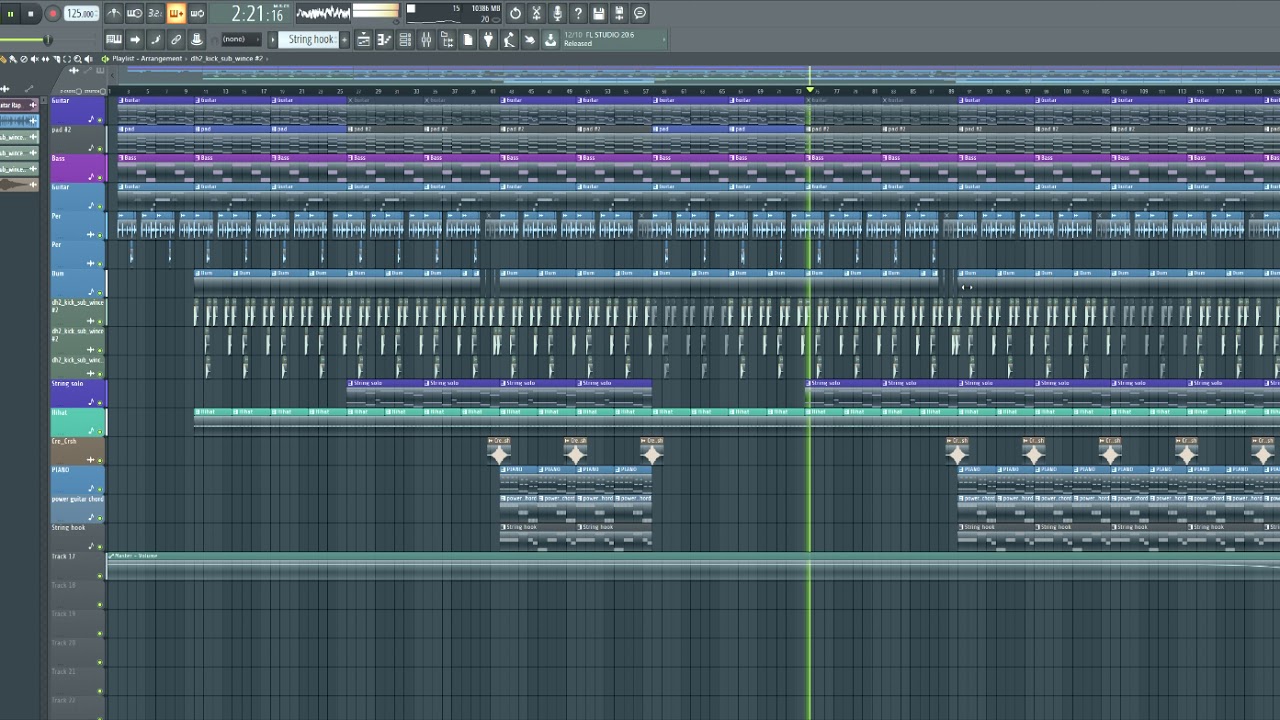Viewport: 1280px width, 720px height.
Task: Click the green playhead marker on timeline
Action: point(810,91)
